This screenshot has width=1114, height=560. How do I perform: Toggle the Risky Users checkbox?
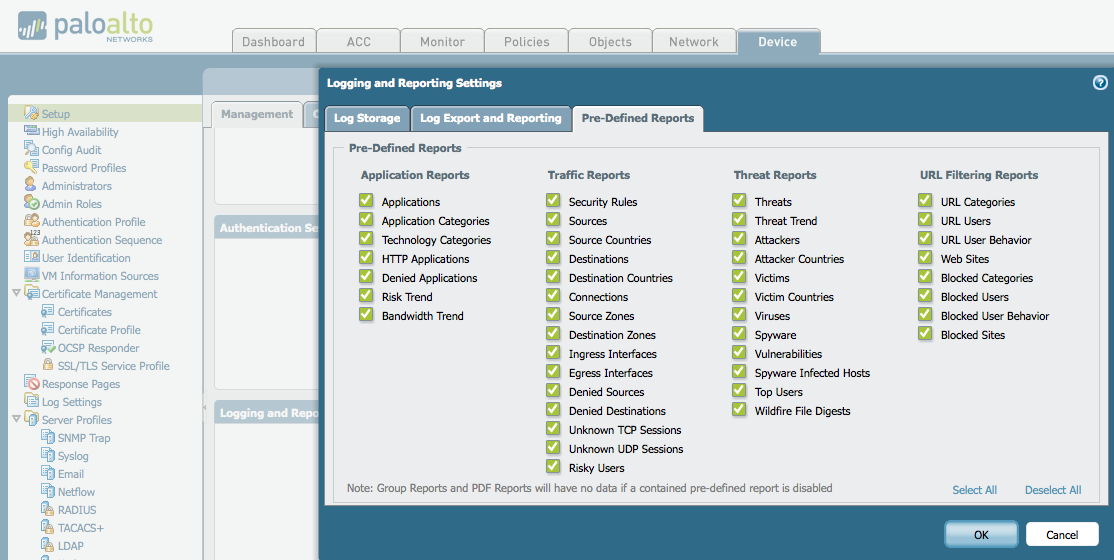pos(553,467)
